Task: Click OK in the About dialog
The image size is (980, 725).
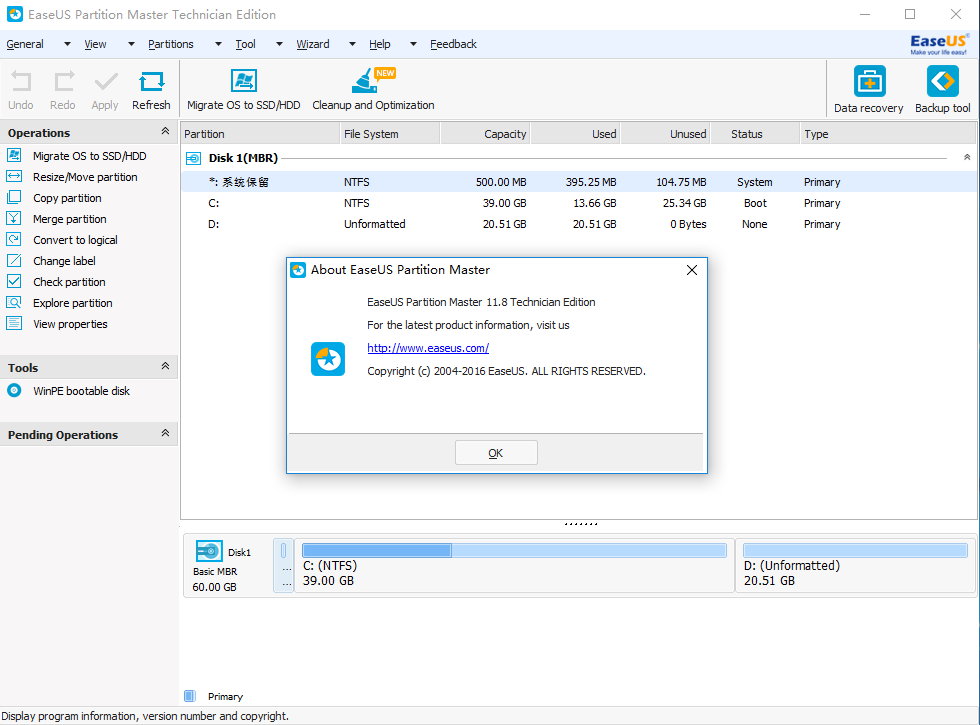Action: (496, 452)
